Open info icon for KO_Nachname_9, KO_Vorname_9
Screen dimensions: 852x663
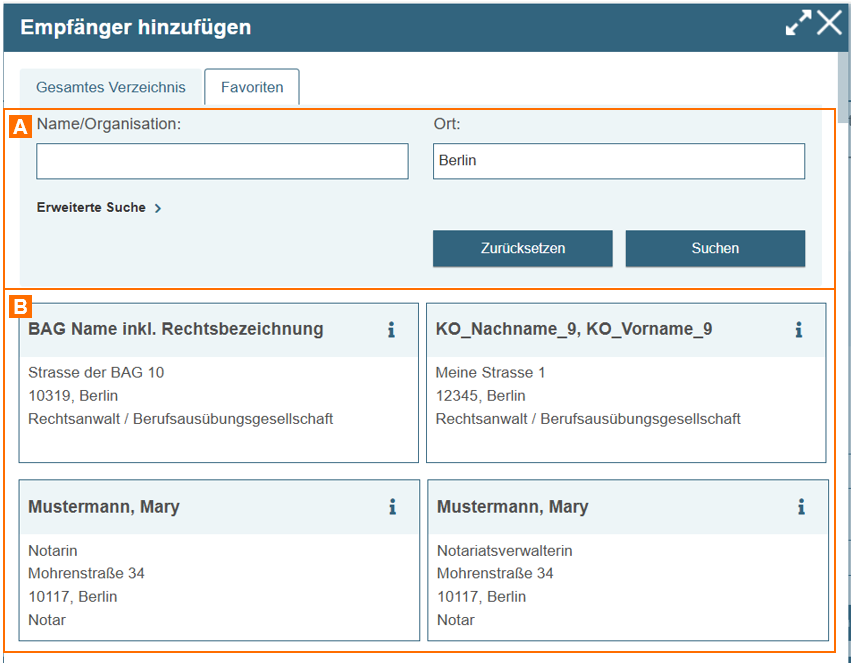coord(798,330)
